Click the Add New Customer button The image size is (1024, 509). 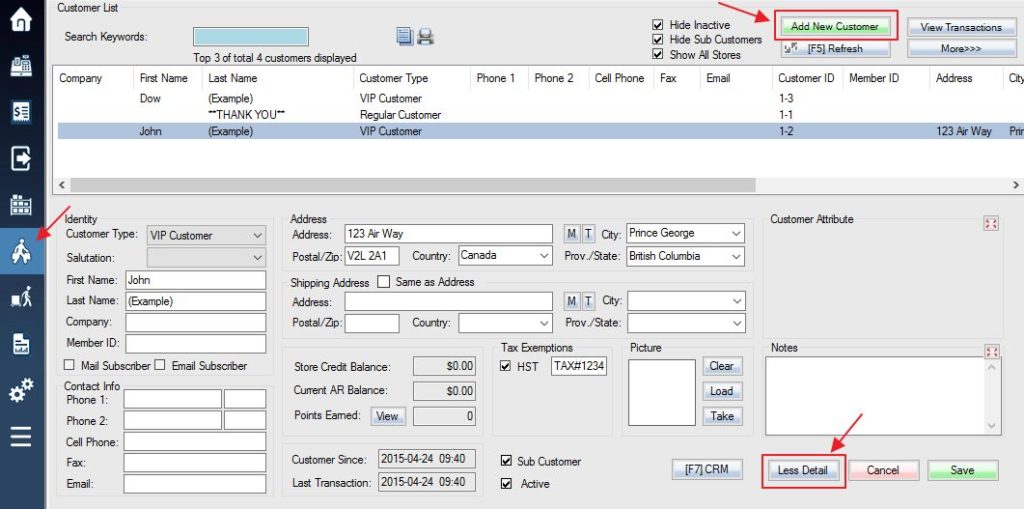[x=835, y=27]
